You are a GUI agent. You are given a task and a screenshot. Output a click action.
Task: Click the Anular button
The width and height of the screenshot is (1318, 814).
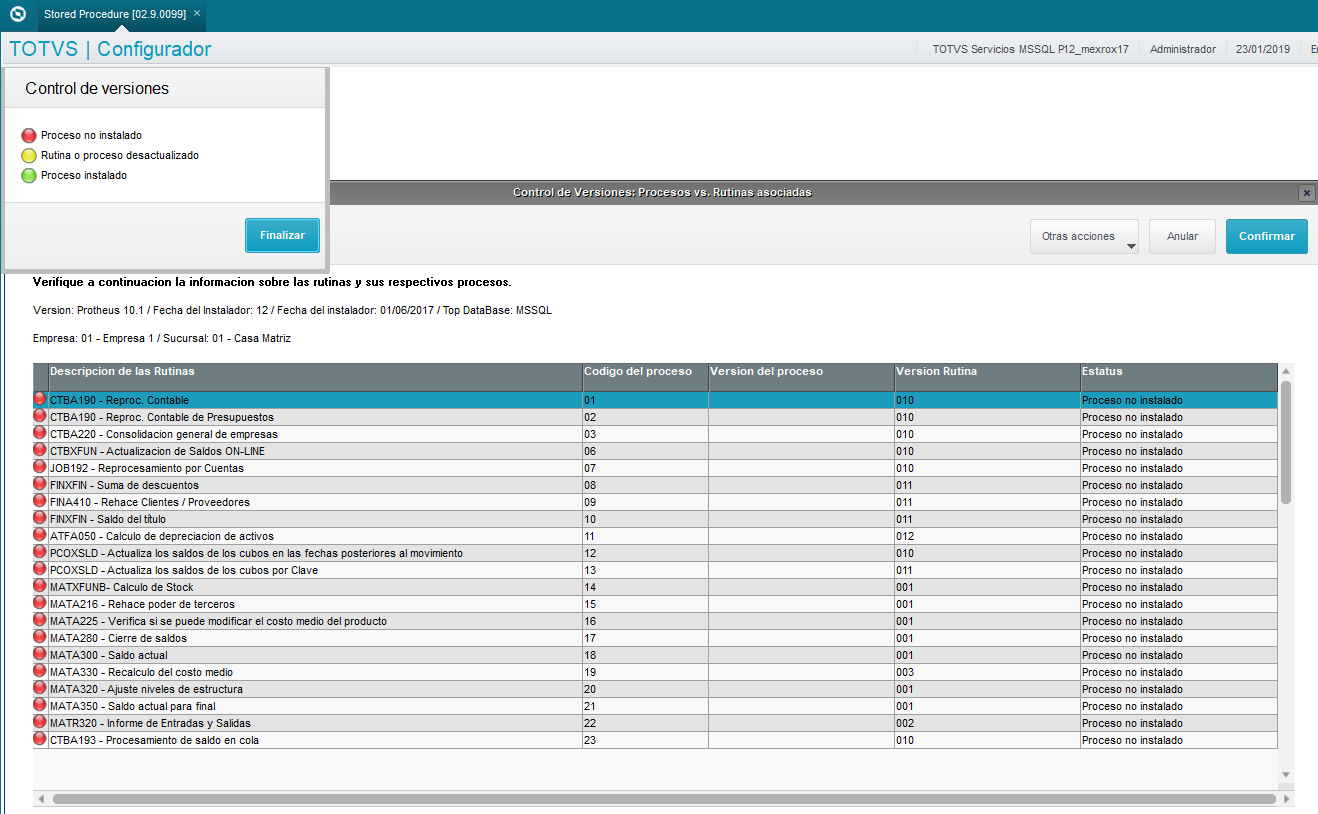[x=1182, y=237]
